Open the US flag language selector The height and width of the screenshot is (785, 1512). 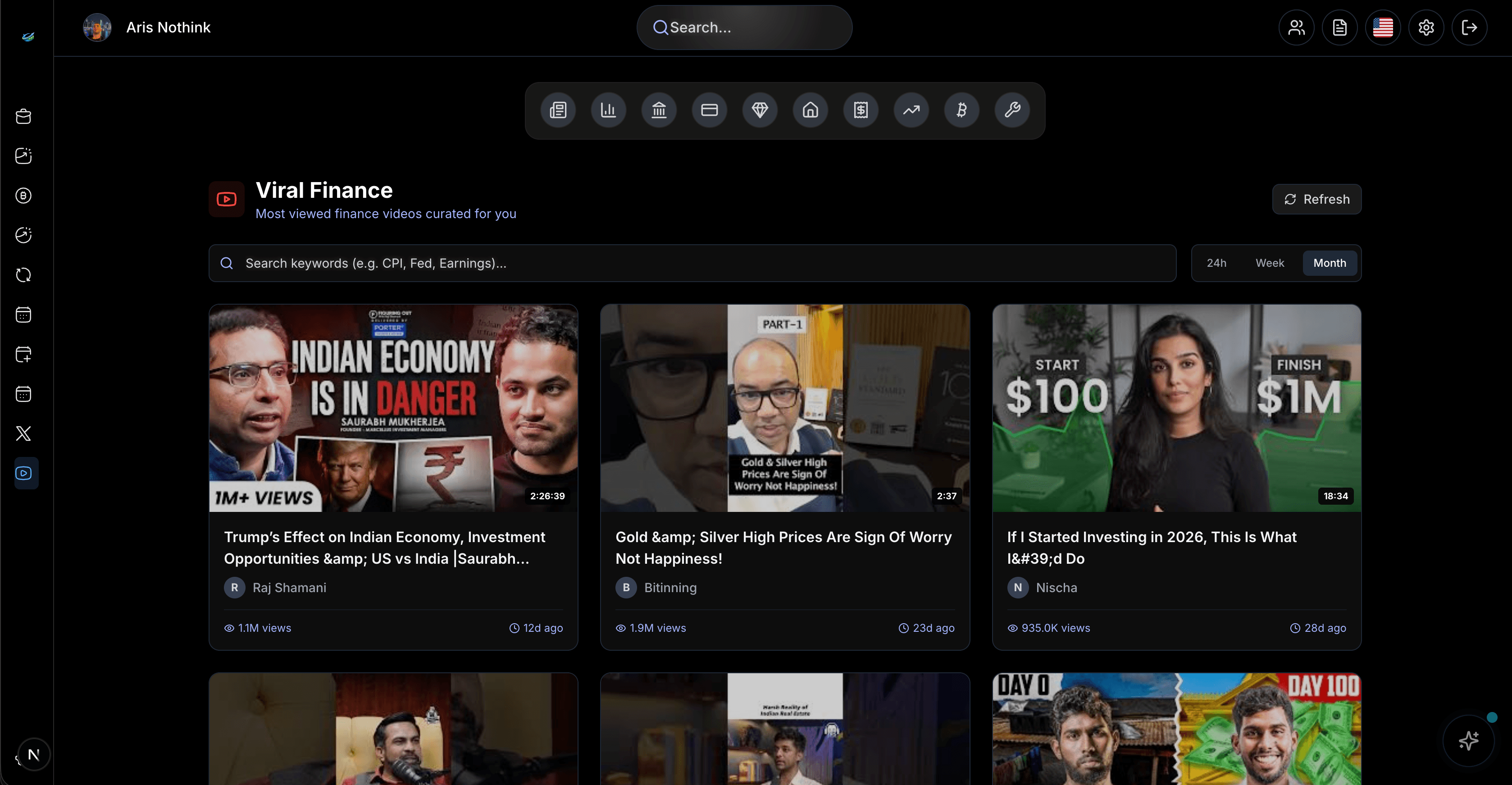point(1383,27)
